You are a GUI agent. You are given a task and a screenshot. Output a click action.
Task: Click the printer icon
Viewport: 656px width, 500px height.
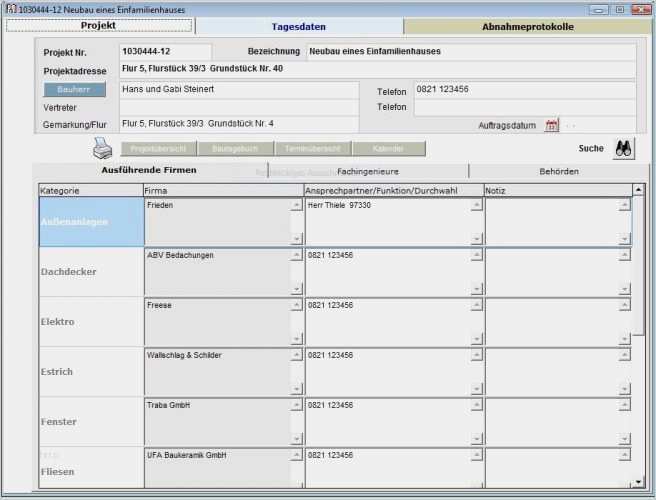(102, 148)
